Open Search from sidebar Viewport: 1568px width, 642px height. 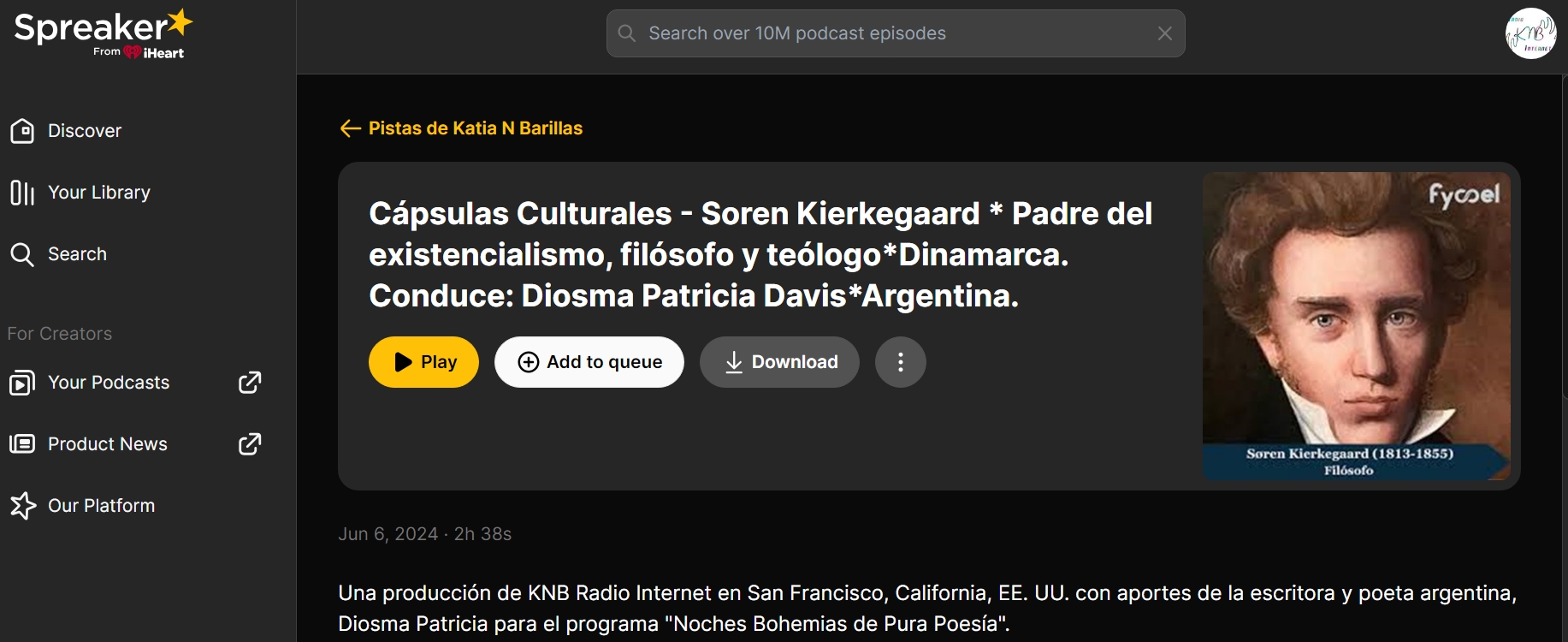(58, 254)
